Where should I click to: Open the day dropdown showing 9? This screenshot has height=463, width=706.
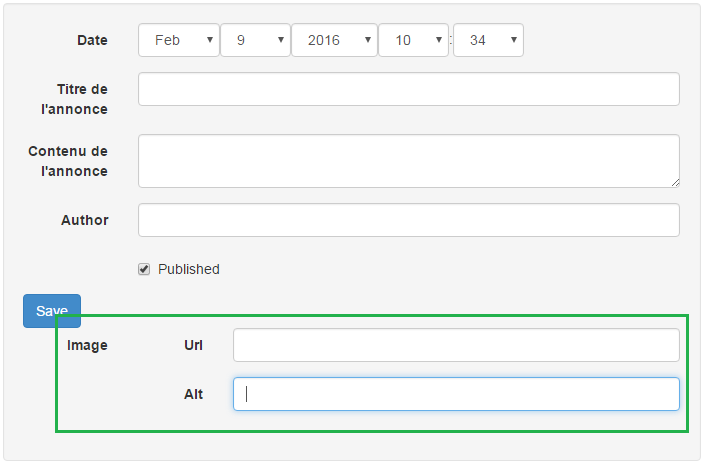tap(255, 40)
